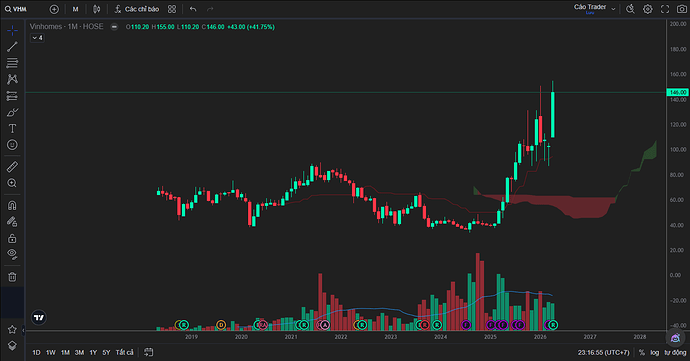Toggle tự động auto scale
The height and width of the screenshot is (361, 690).
(675, 352)
